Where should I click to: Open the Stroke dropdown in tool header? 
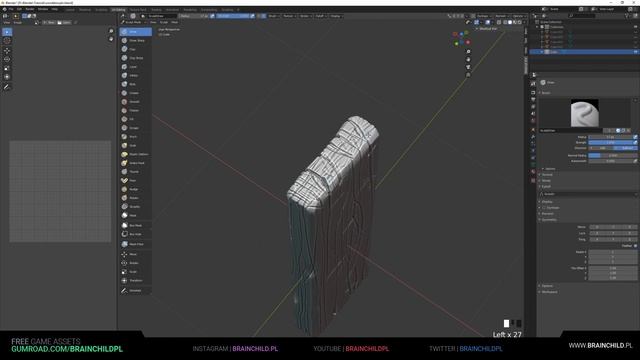coord(305,16)
